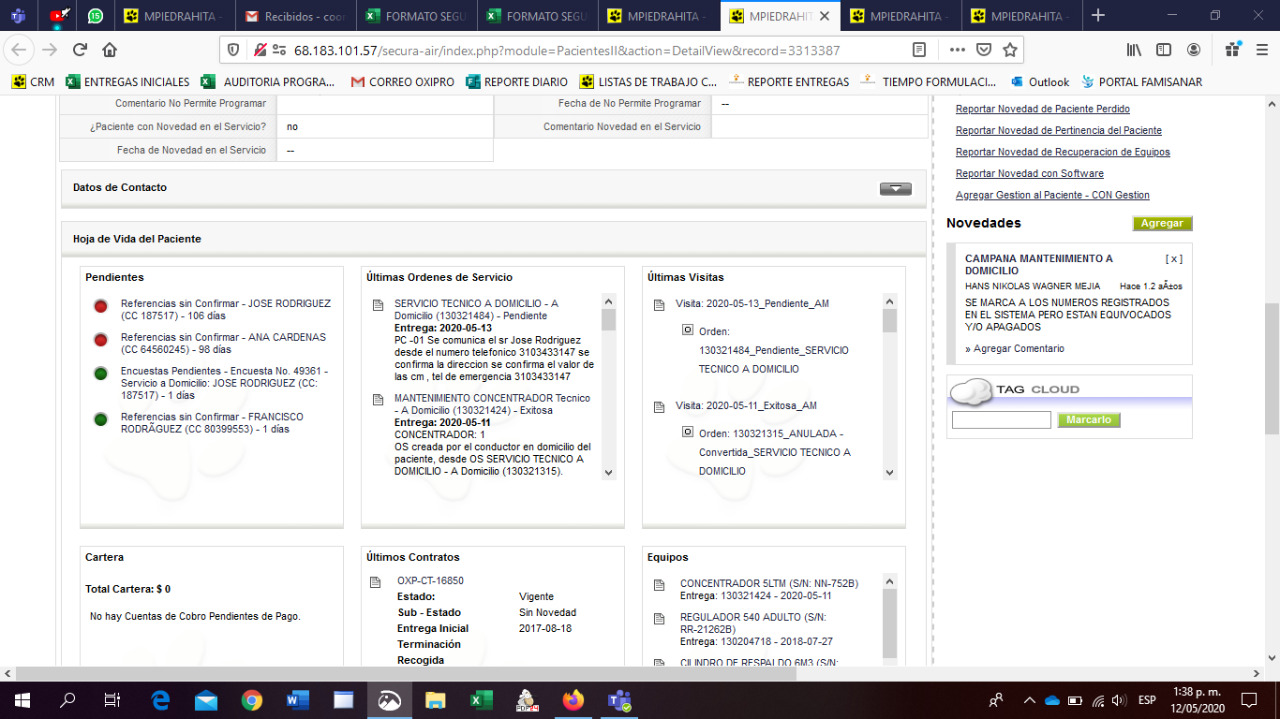Open the PORTAL FAMISANAR bookmark
The height and width of the screenshot is (719, 1280).
[x=1140, y=82]
